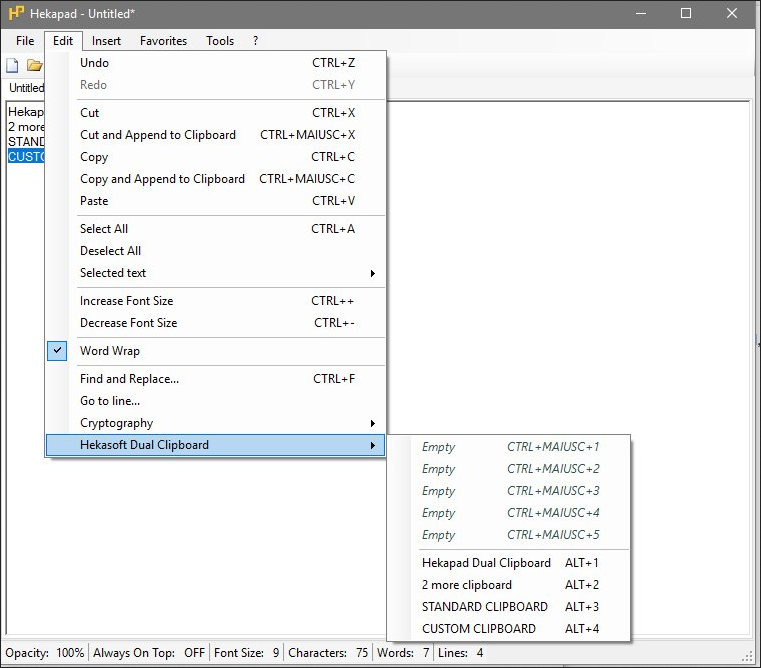Pick the Empty slot CTRL+MAIUSC+5

509,535
